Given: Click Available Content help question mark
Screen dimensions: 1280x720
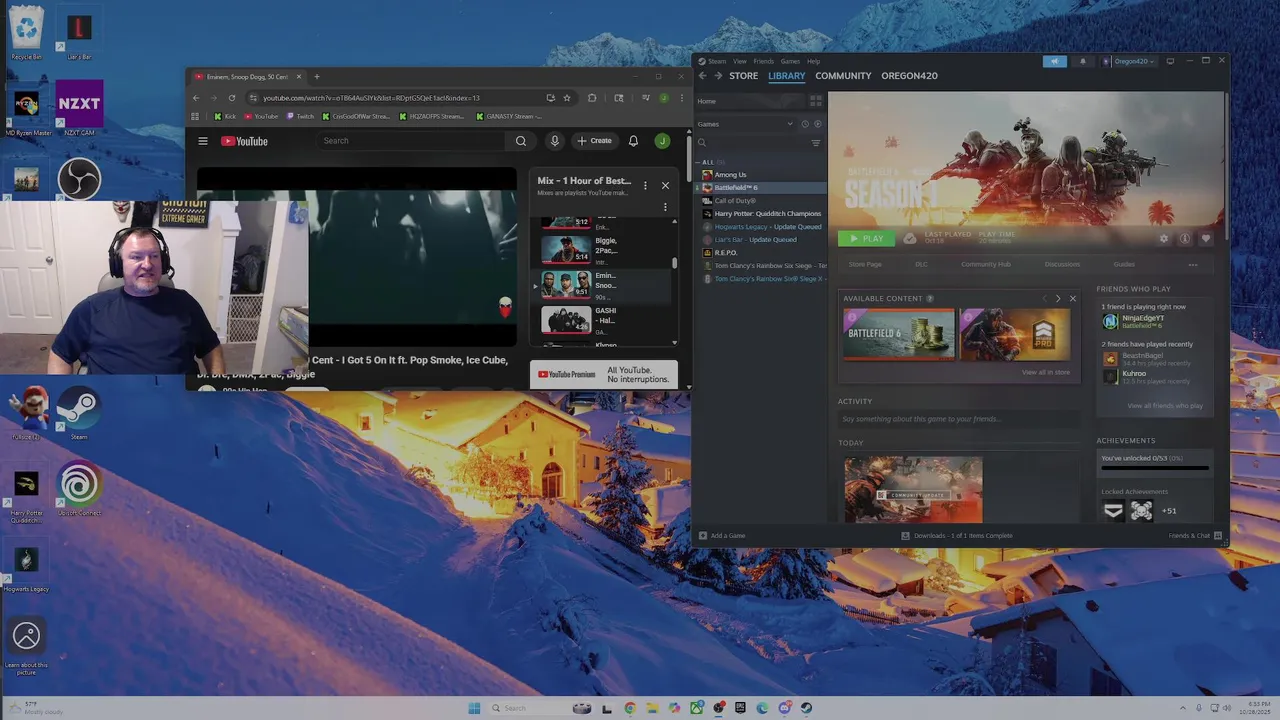Looking at the screenshot, I should click(x=930, y=299).
